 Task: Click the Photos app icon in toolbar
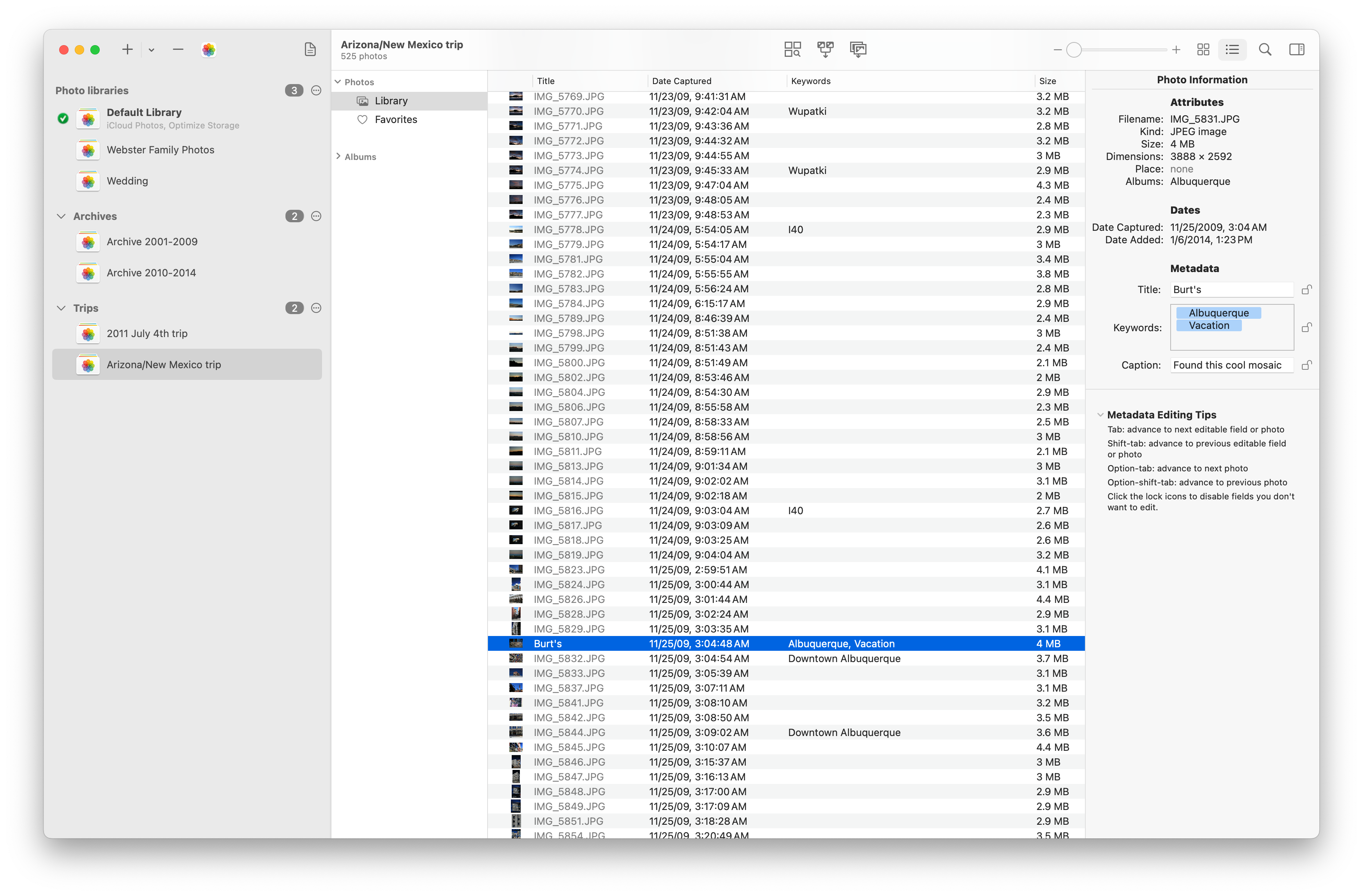208,50
